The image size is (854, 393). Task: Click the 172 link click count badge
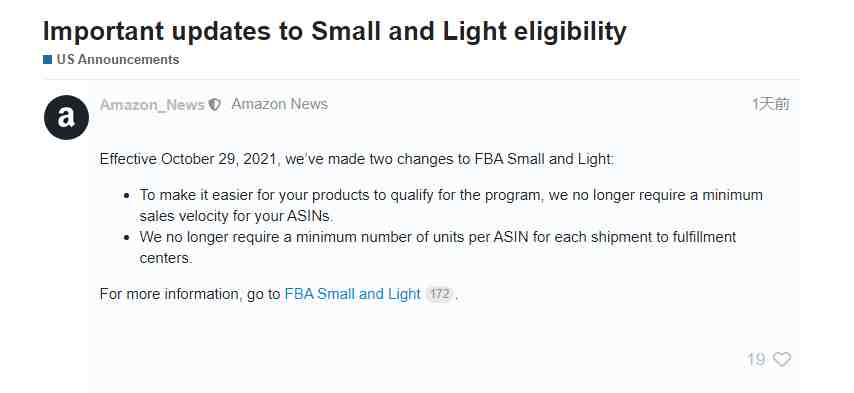click(x=439, y=294)
